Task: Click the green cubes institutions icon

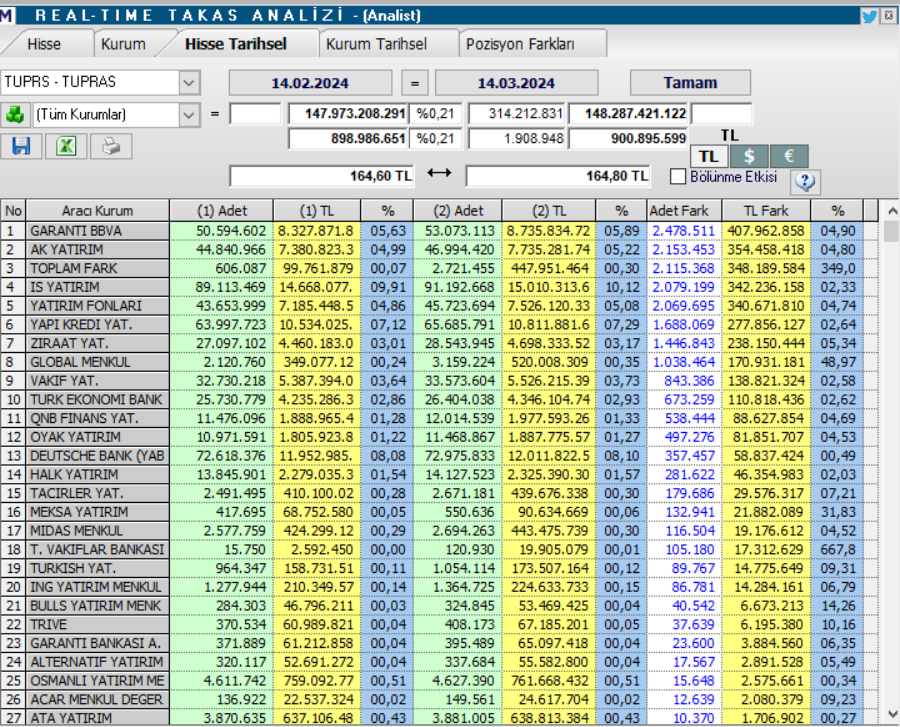Action: click(15, 114)
